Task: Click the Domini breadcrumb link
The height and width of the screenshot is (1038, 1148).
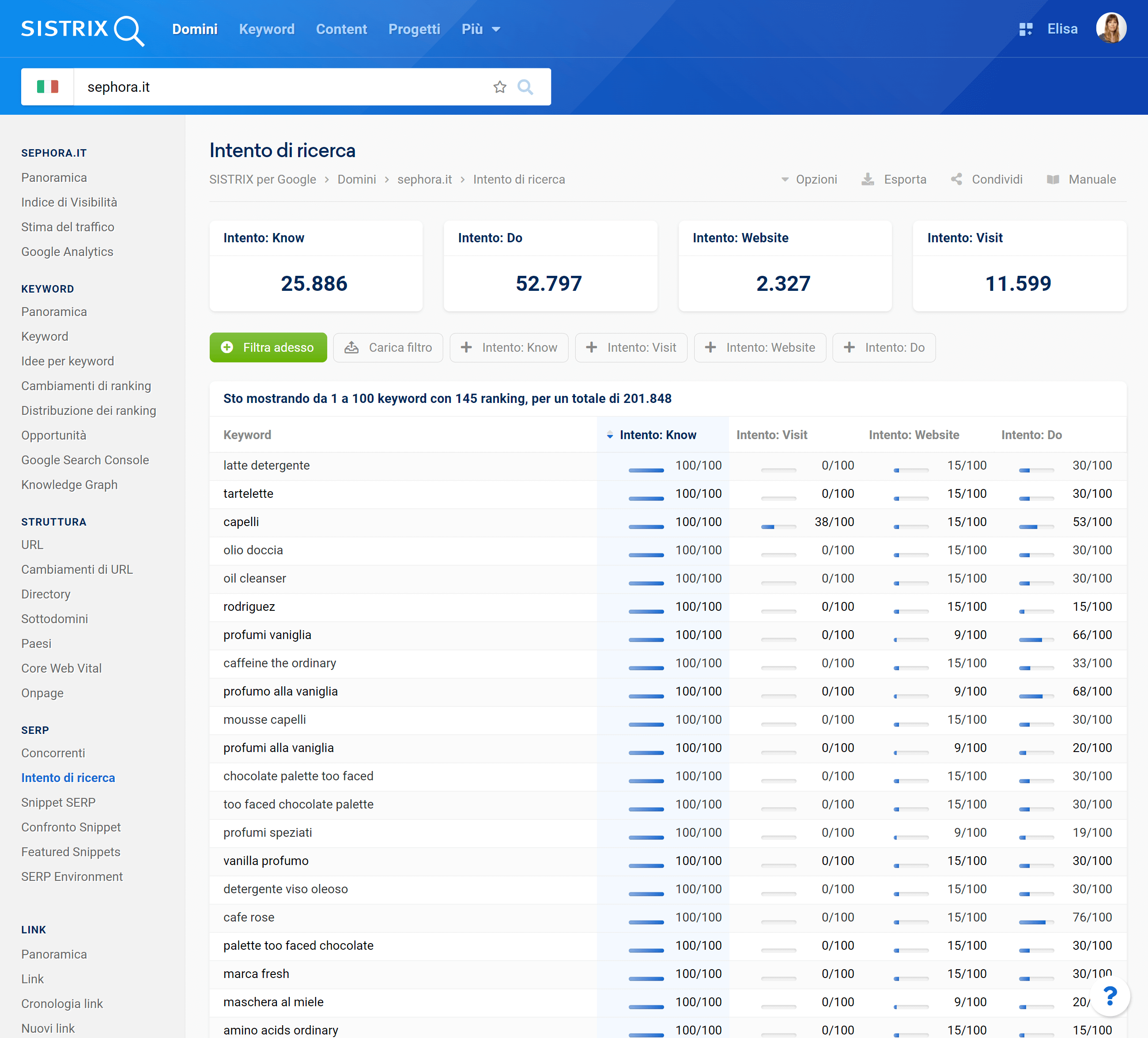Action: (x=356, y=179)
